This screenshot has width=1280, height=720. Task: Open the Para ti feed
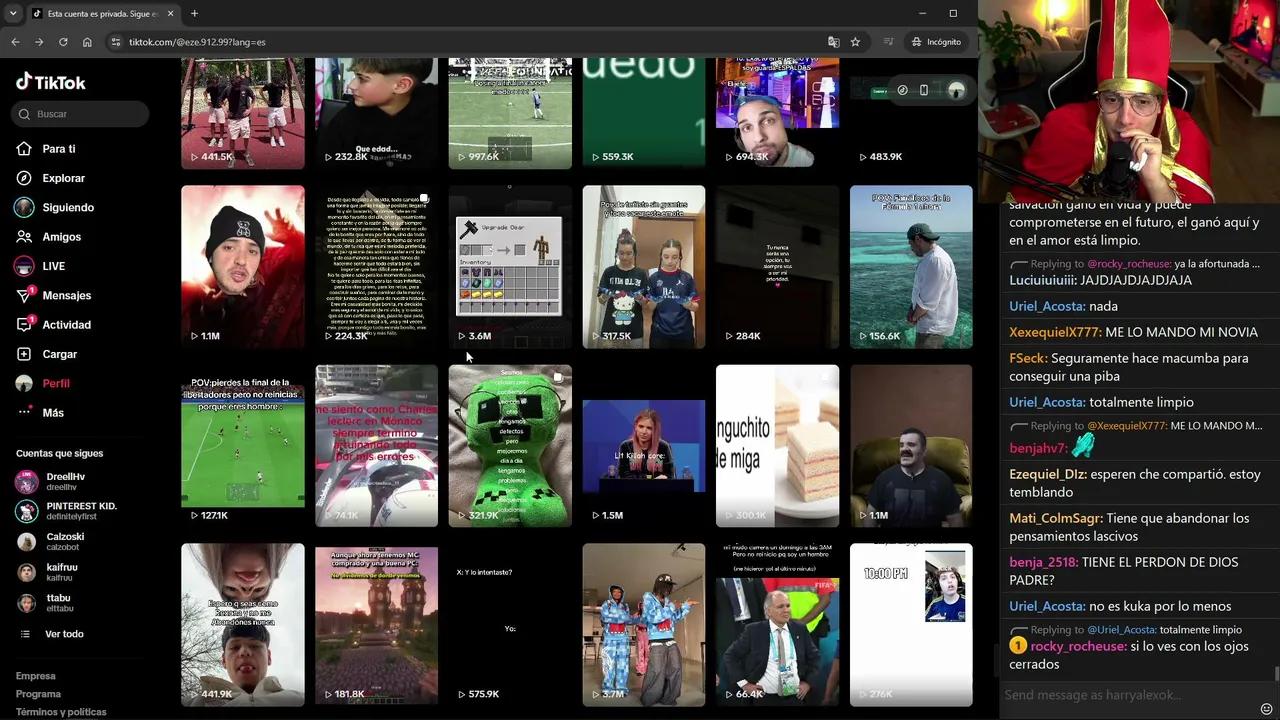(x=59, y=149)
